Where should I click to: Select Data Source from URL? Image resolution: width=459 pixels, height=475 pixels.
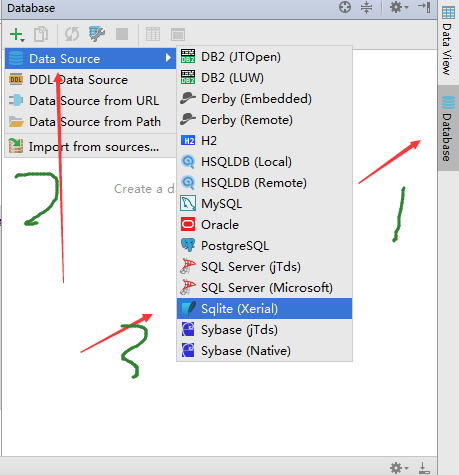pos(90,101)
